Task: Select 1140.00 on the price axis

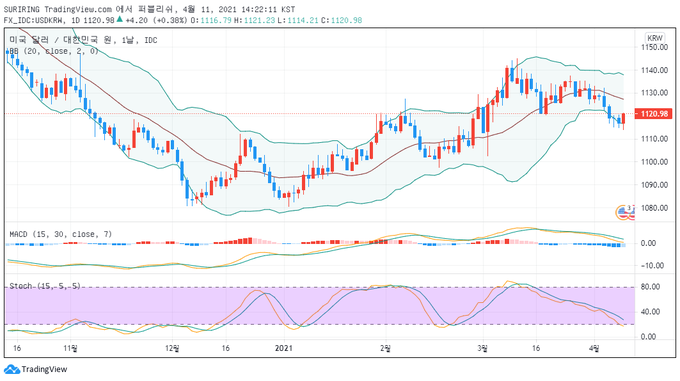Action: click(654, 70)
